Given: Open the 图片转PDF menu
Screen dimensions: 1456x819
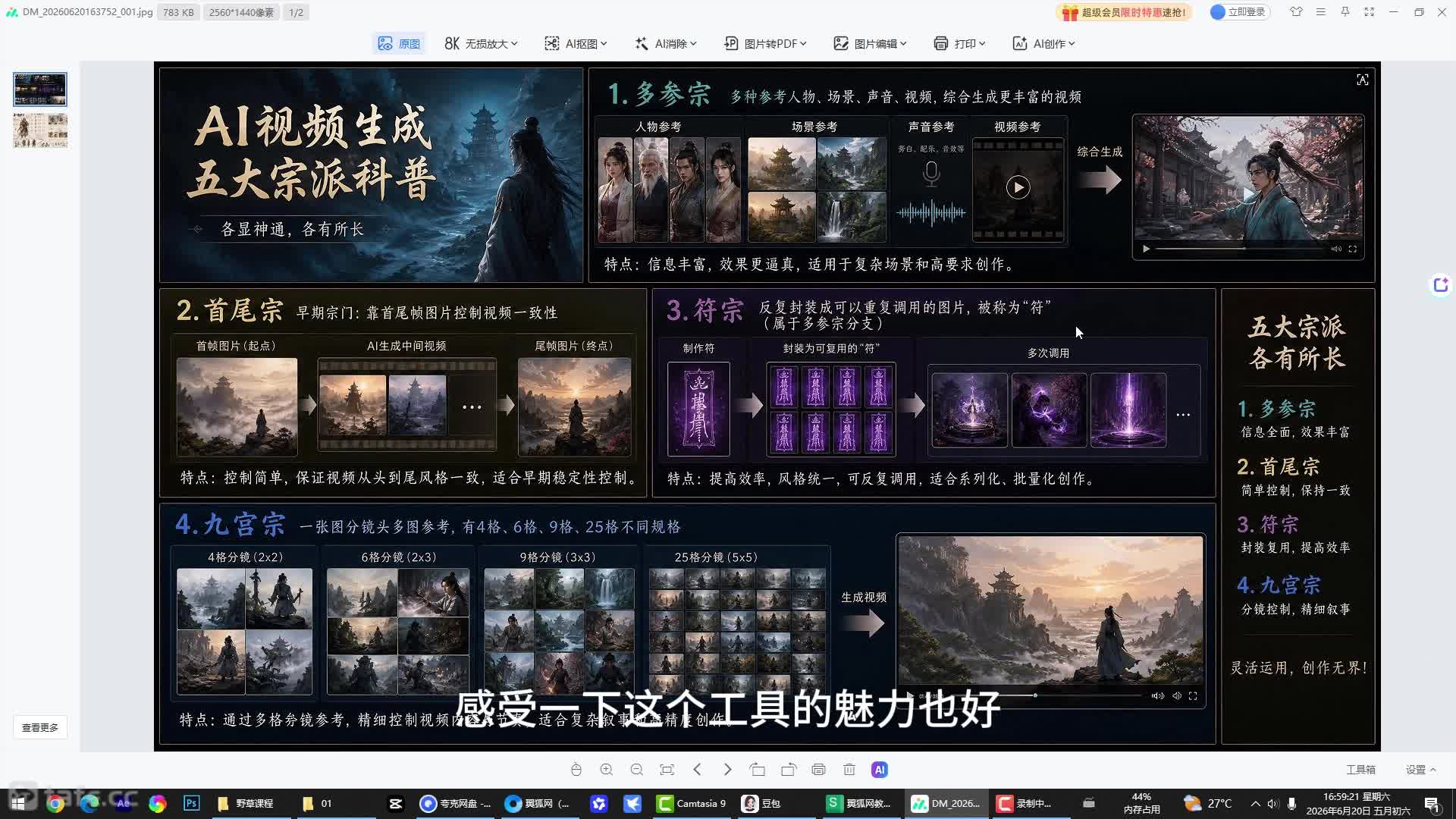Looking at the screenshot, I should pyautogui.click(x=765, y=43).
